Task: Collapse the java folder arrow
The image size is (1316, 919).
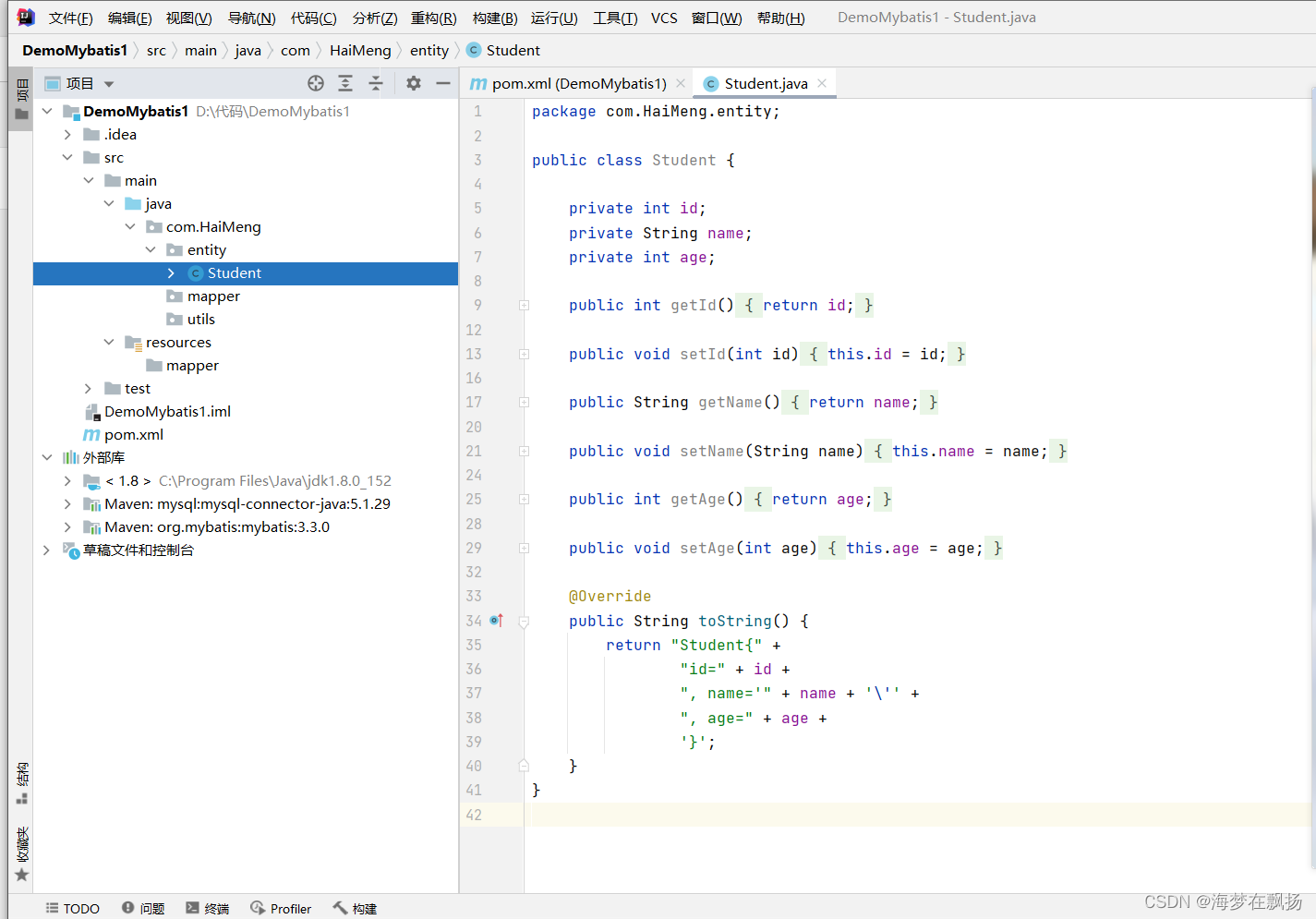Action: tap(109, 203)
